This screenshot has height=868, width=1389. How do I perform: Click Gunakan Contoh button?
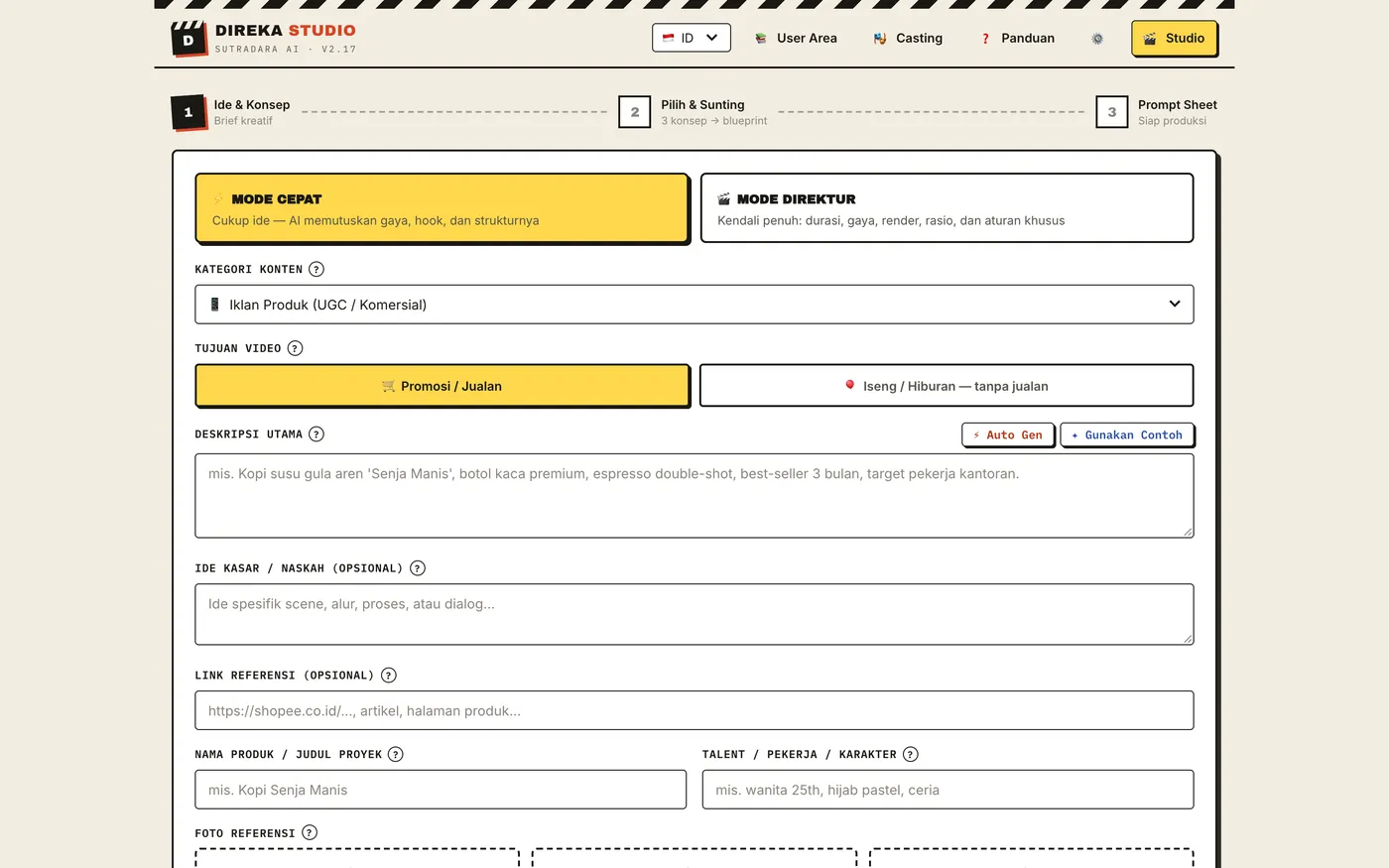1127,434
